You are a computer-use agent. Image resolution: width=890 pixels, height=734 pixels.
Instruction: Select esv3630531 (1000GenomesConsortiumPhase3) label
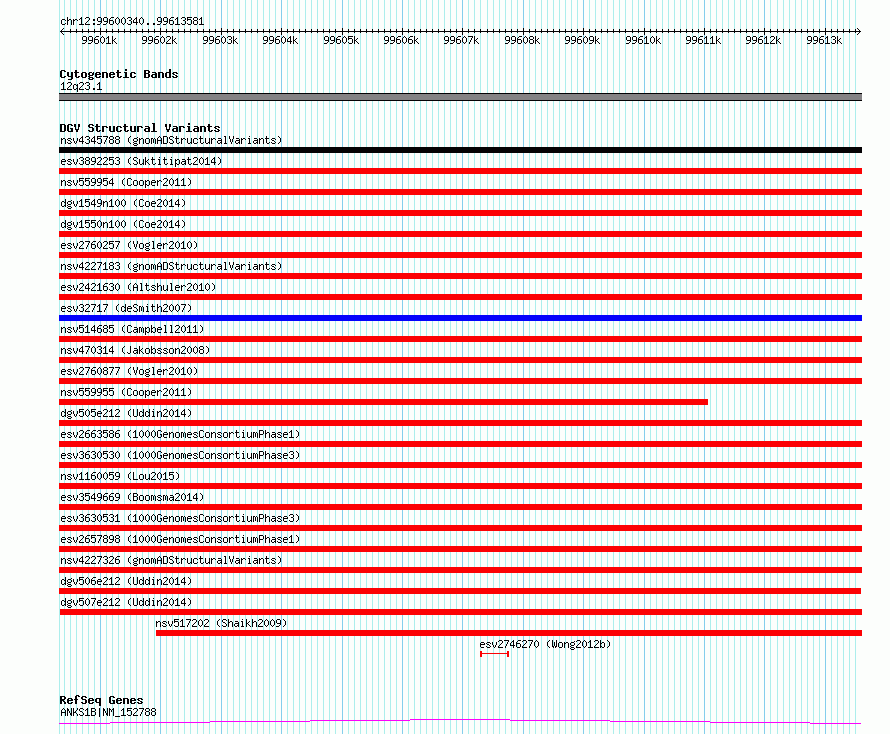pos(180,518)
